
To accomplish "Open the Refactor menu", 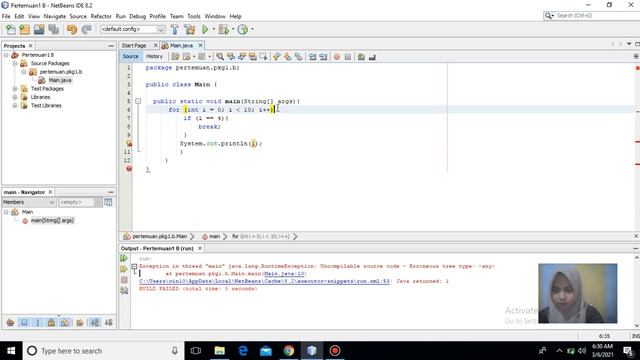I will (101, 16).
